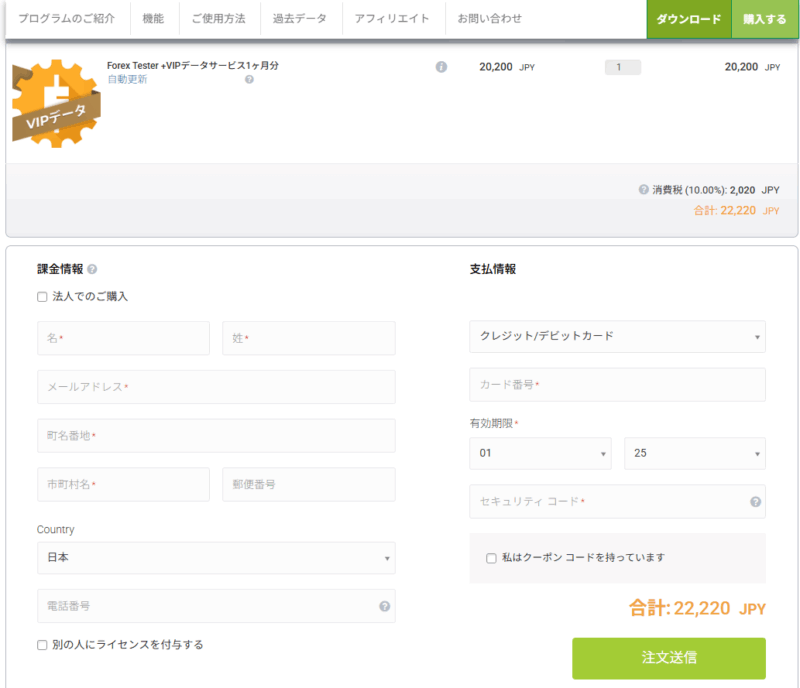Open the expiry month dropdown showing 01
Screen dimensions: 800x688
(540, 453)
